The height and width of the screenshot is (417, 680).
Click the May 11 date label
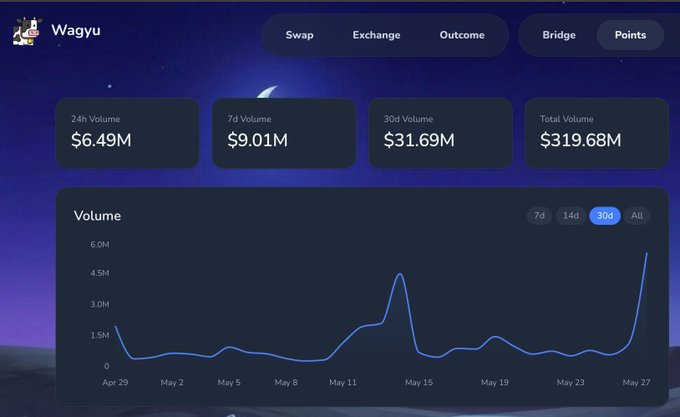pos(343,382)
